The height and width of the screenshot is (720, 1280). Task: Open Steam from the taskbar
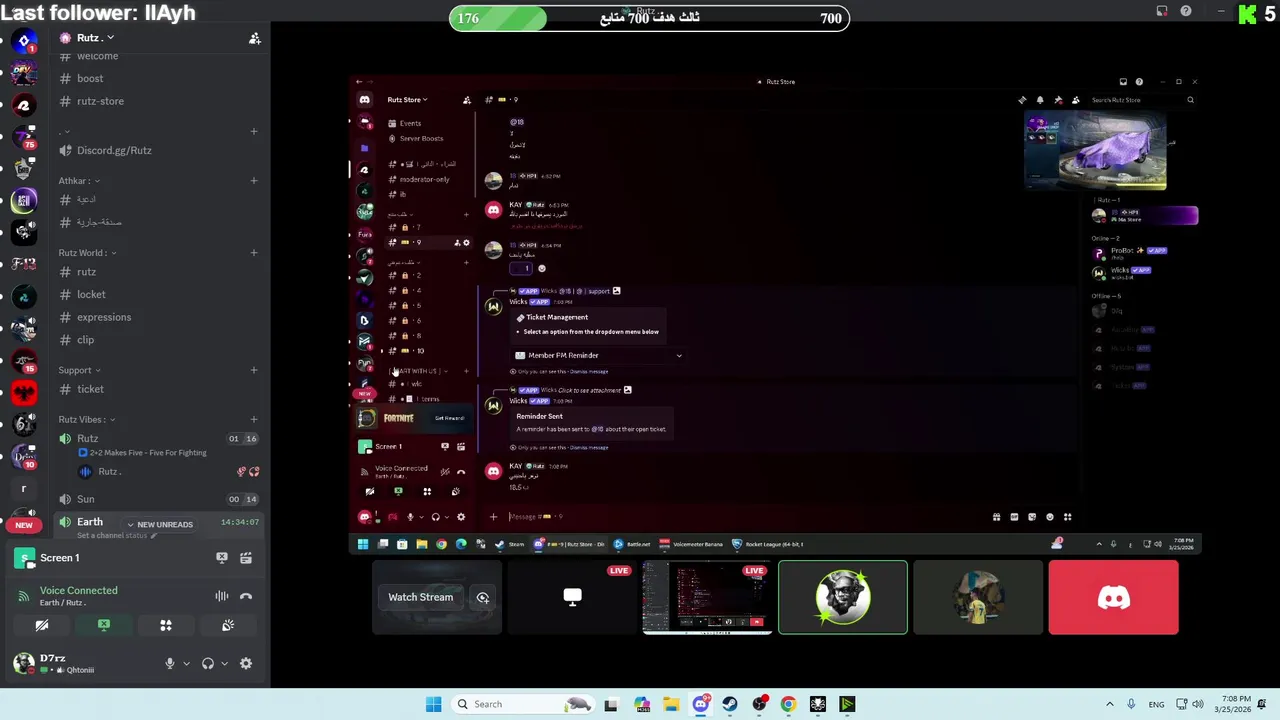(x=730, y=704)
